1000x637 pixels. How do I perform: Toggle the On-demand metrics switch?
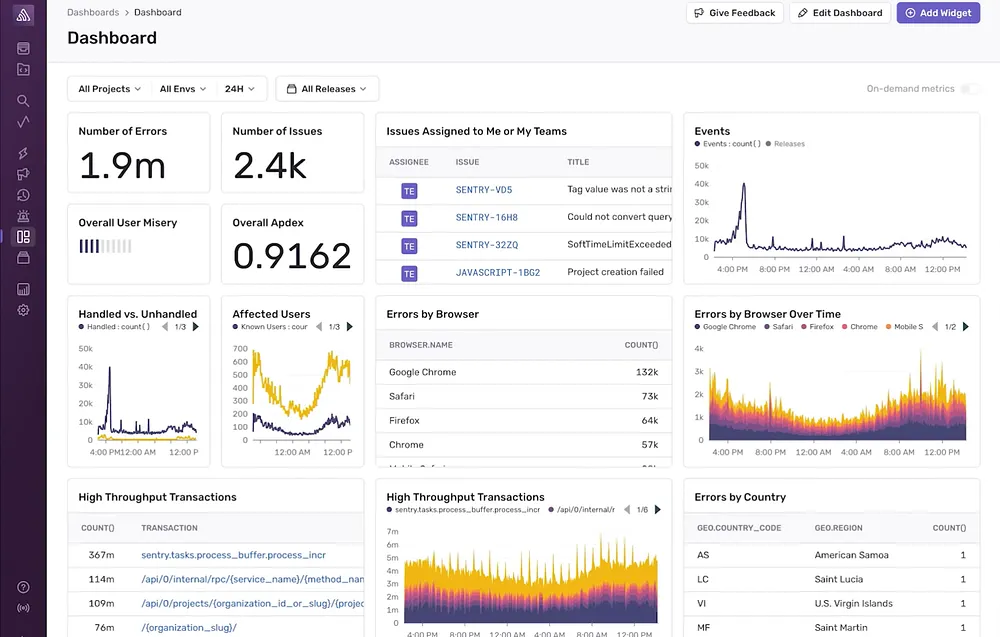click(x=969, y=89)
